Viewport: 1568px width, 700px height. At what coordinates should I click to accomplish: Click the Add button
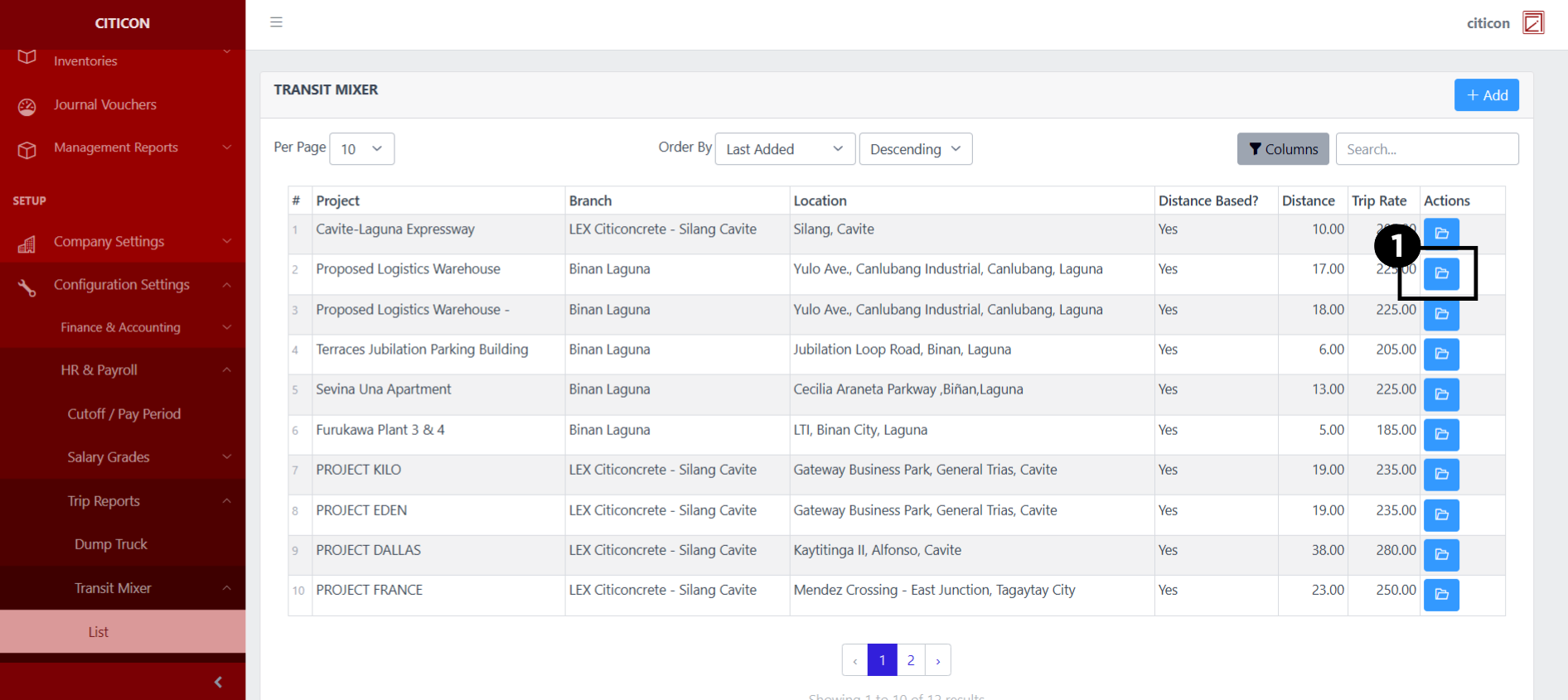1486,95
